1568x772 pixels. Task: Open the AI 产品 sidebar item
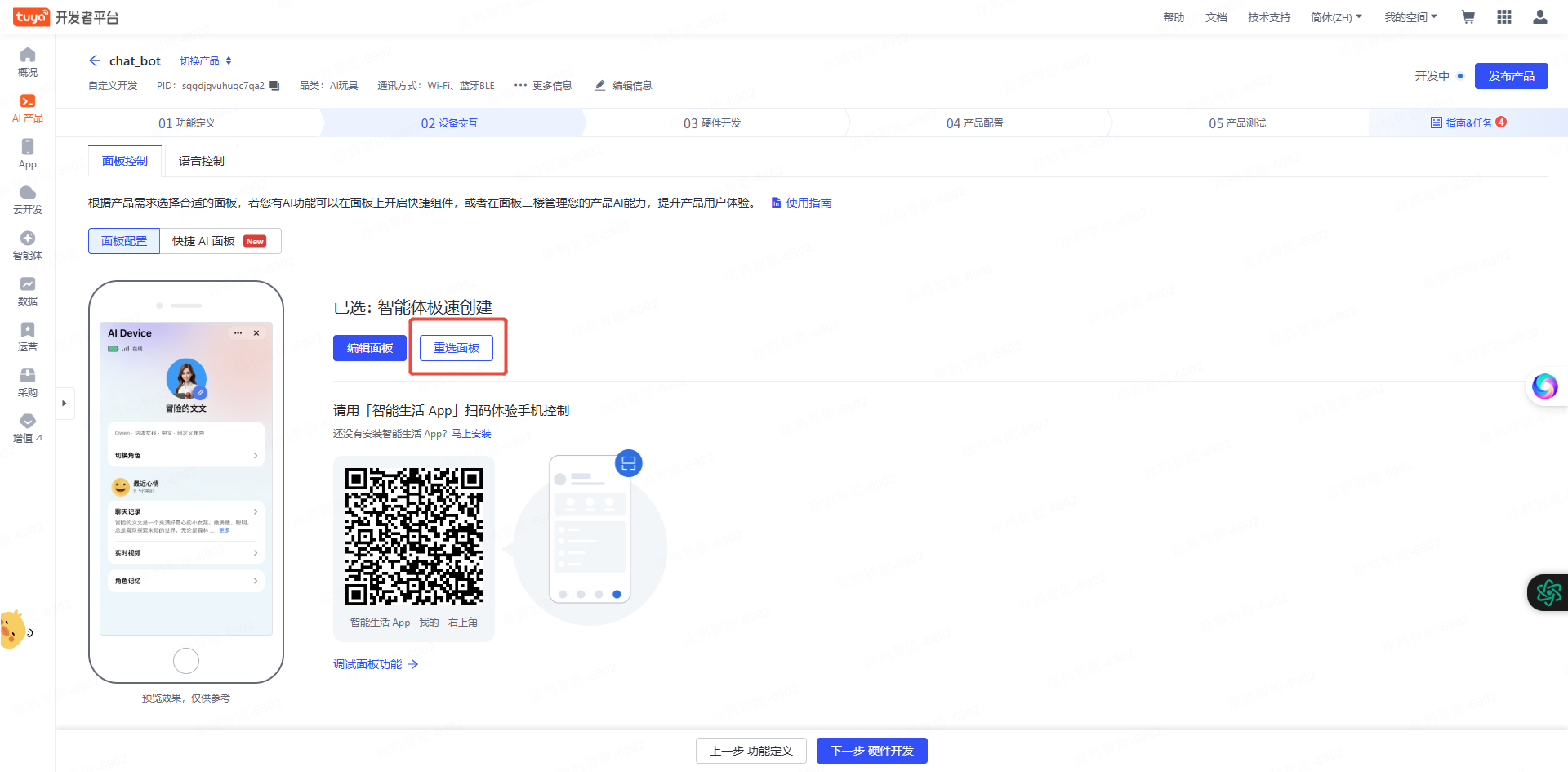click(28, 108)
